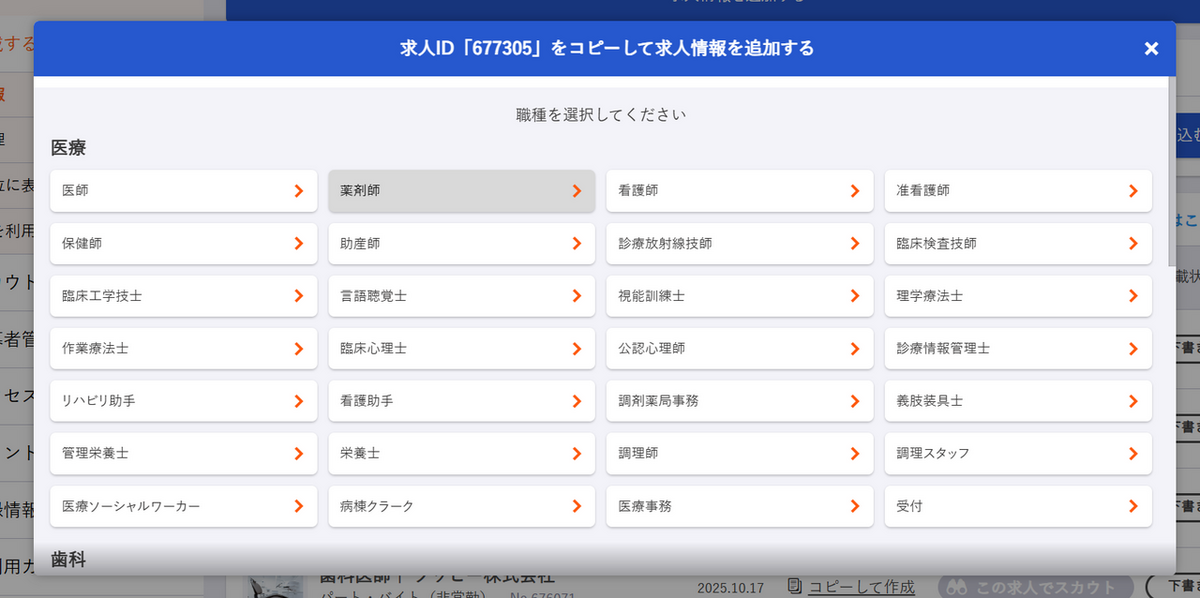This screenshot has width=1200, height=598.
Task: Click the arrow icon on 診療情報管理士
Action: (1132, 349)
